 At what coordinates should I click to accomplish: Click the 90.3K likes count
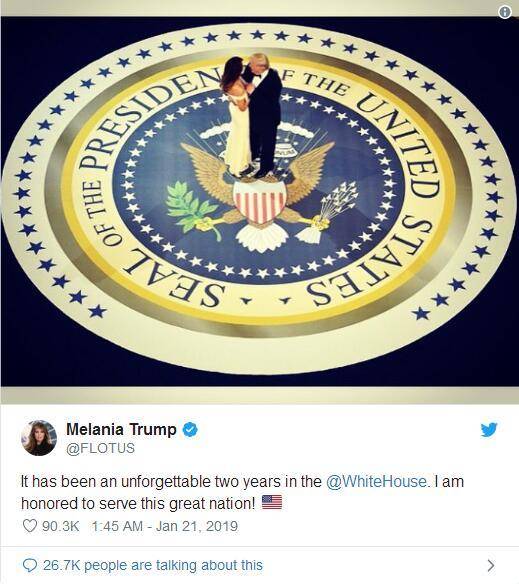pos(61,526)
